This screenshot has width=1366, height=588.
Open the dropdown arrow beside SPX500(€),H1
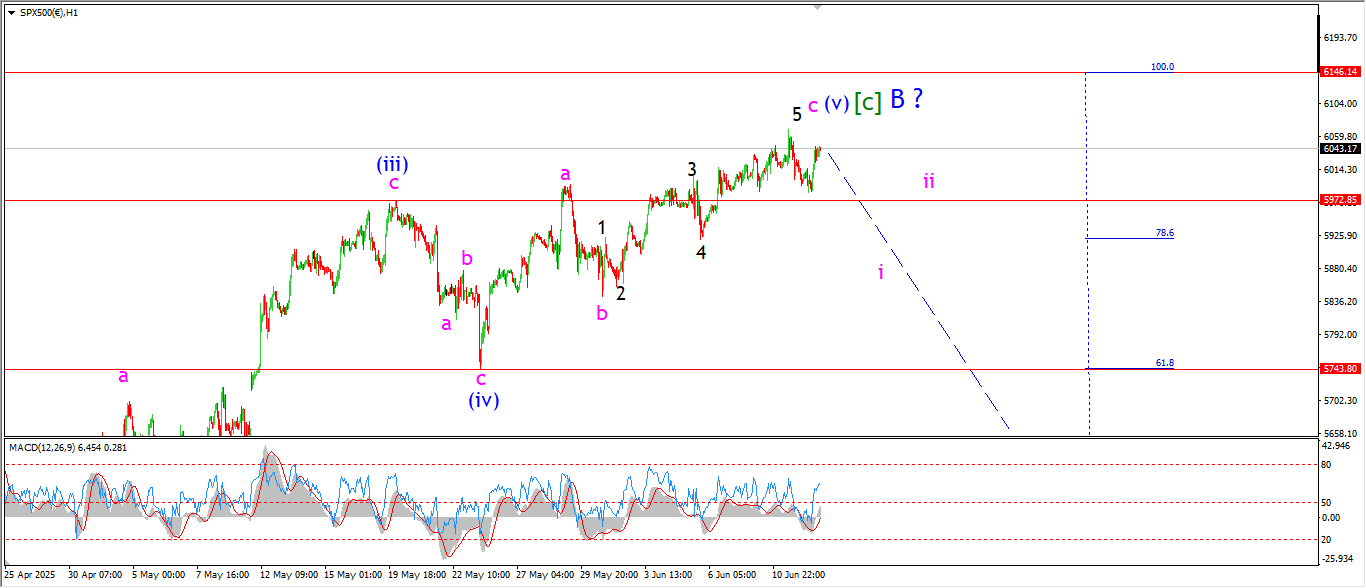click(x=11, y=12)
